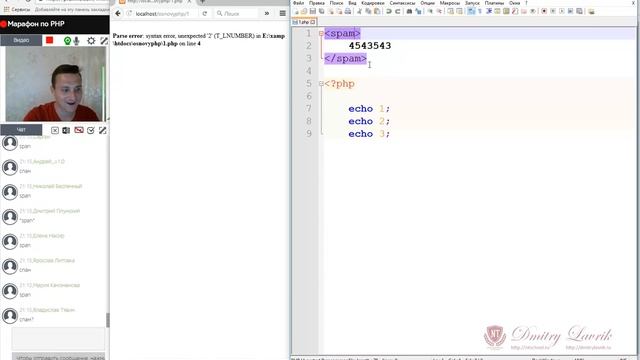The image size is (640, 360).
Task: Click the Redo toolbar icon
Action: click(x=397, y=11)
